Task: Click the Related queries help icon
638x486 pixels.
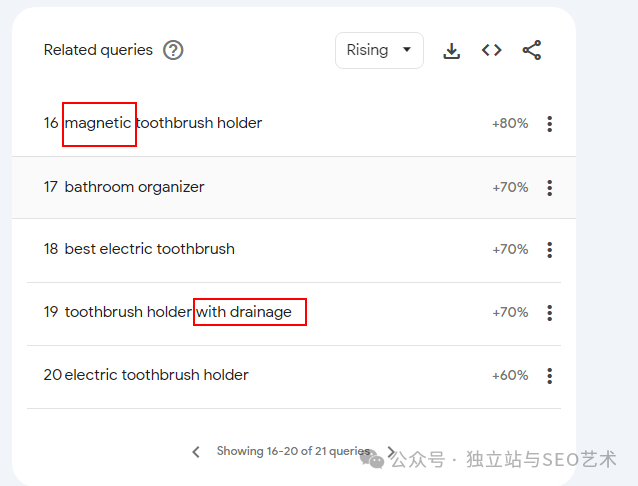Action: pyautogui.click(x=173, y=50)
